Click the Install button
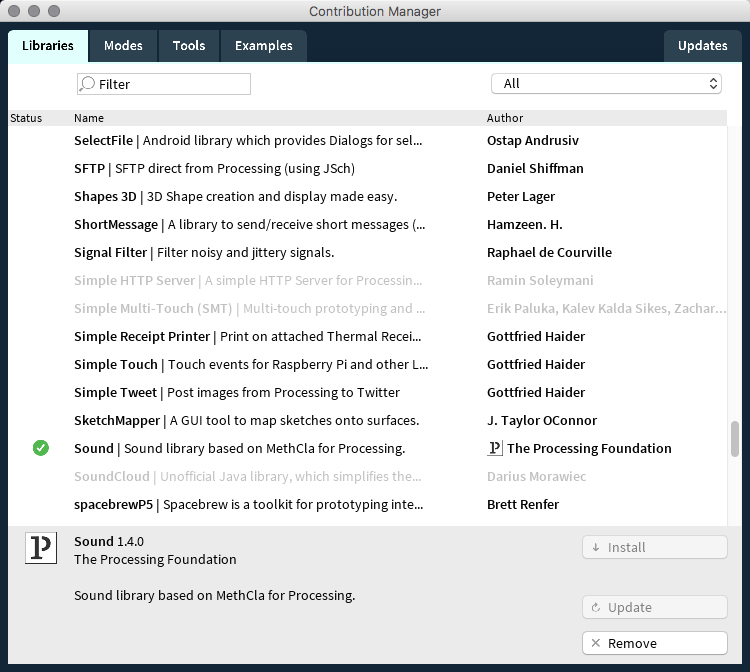The height and width of the screenshot is (672, 750). pyautogui.click(x=655, y=547)
